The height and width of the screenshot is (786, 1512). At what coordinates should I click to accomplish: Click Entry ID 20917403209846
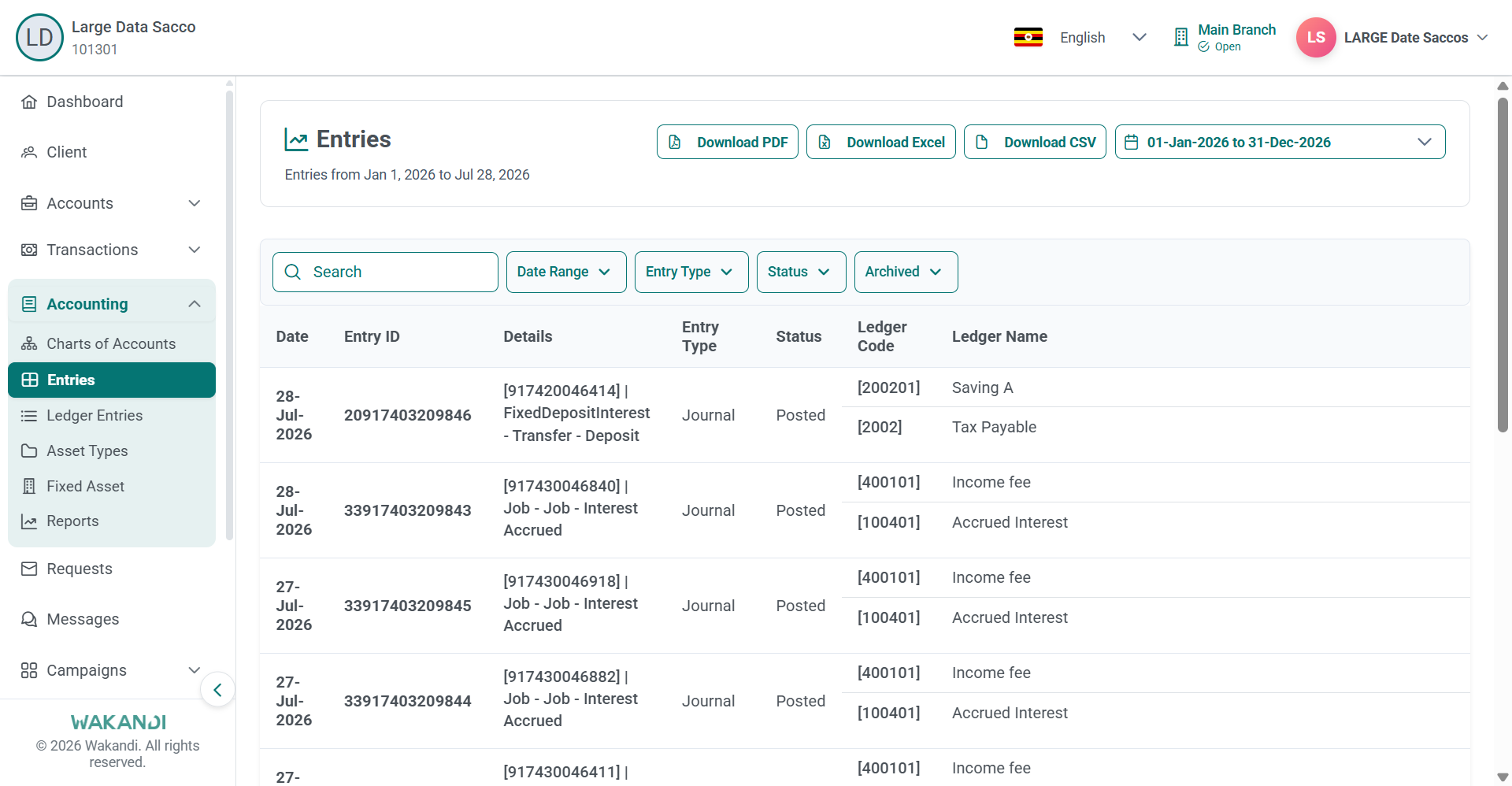pyautogui.click(x=408, y=415)
